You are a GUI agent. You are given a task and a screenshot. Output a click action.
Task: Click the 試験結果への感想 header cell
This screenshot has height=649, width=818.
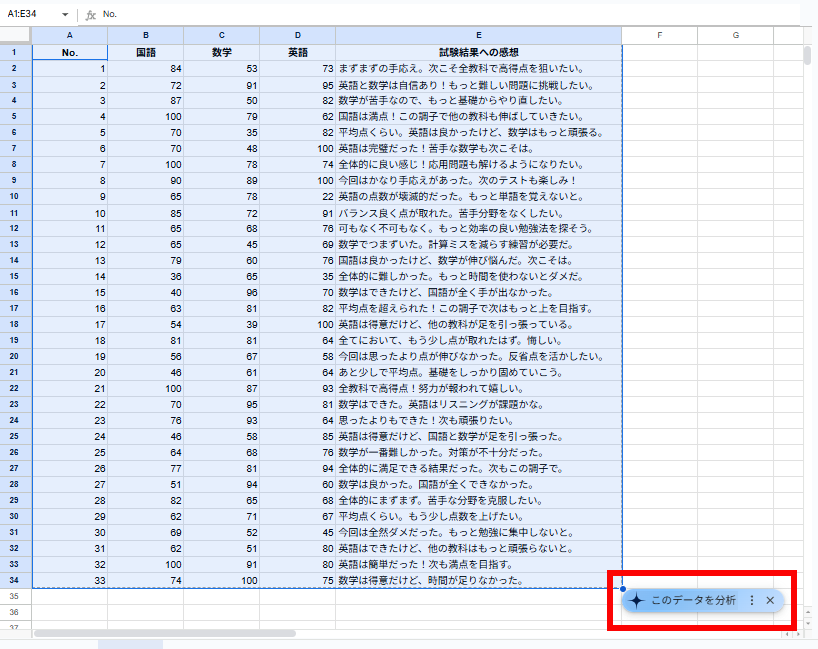coord(478,53)
